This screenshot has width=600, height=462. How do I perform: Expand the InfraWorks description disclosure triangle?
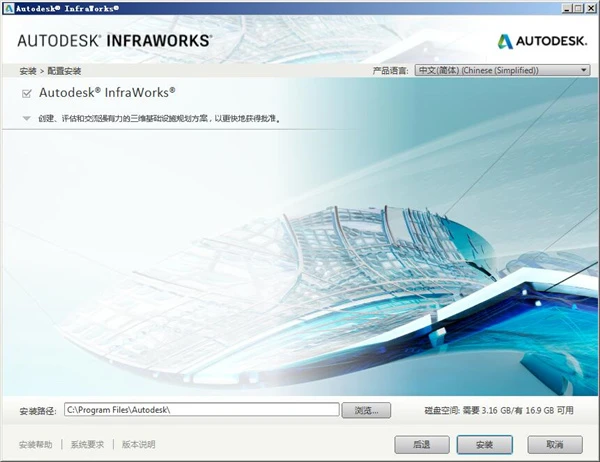(26, 119)
